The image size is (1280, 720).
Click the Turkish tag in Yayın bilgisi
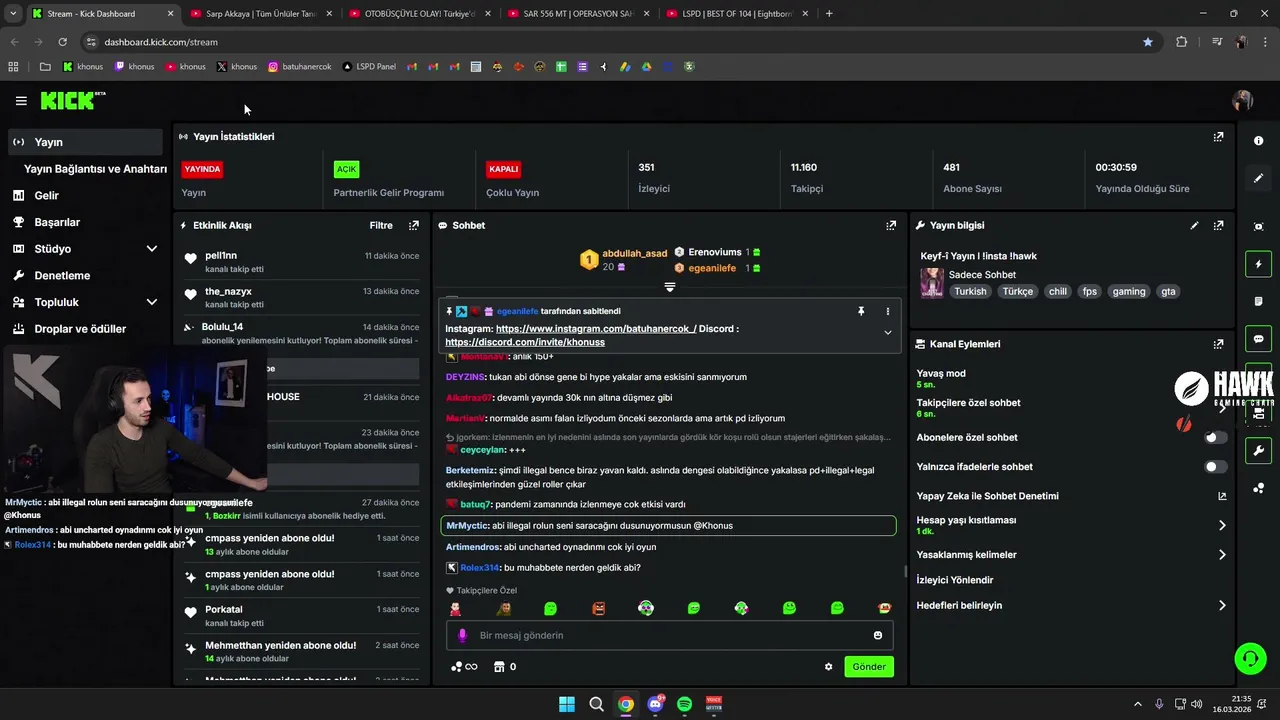click(x=970, y=292)
